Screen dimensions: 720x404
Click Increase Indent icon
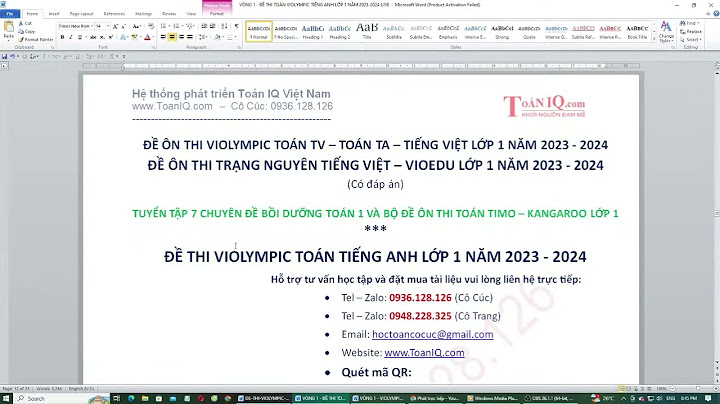coord(213,26)
